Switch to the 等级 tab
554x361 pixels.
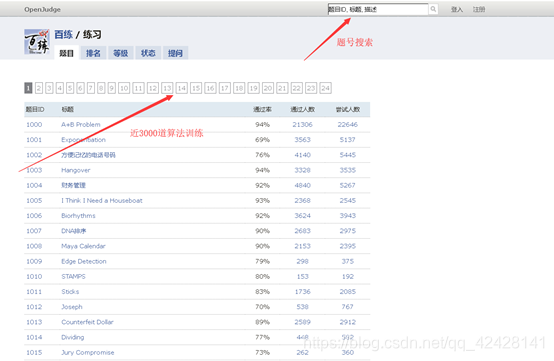tap(120, 53)
